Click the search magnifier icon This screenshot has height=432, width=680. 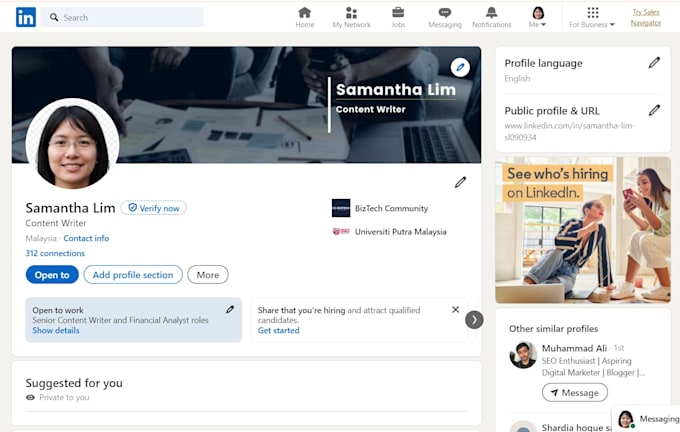click(54, 17)
